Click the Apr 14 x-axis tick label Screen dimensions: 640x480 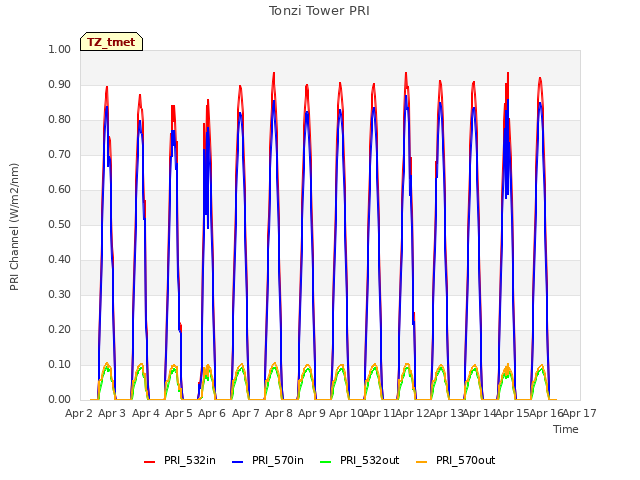[479, 413]
